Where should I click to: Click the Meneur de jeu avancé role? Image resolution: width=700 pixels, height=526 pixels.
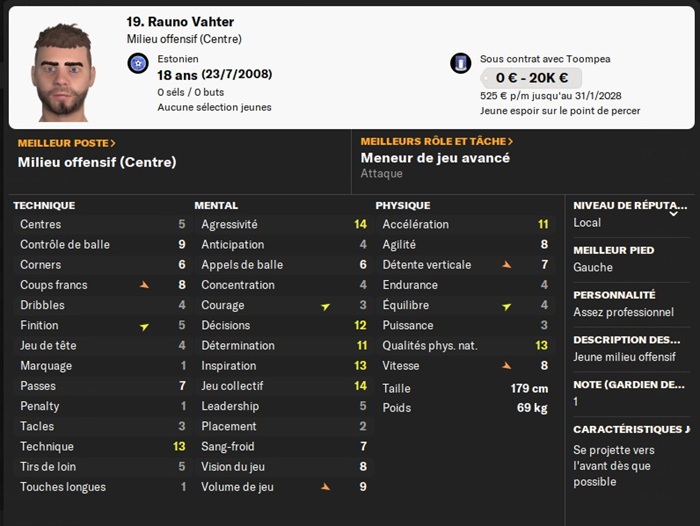(x=435, y=158)
